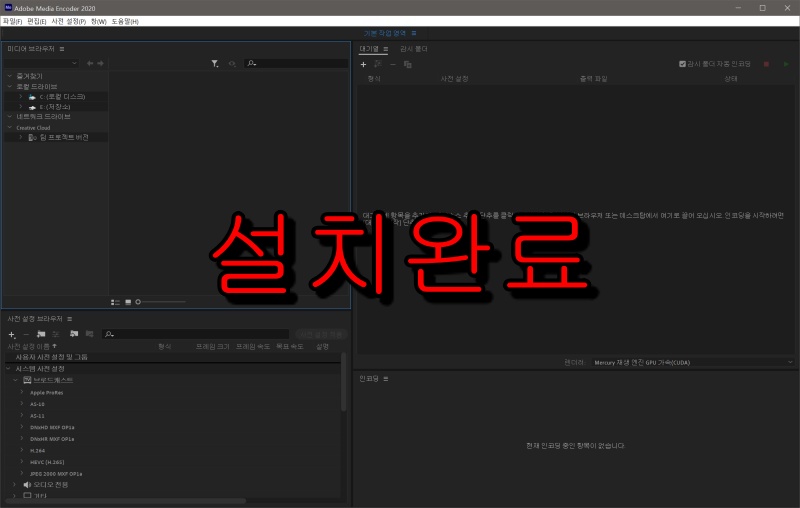
Task: Switch media browser to thumbnail view
Action: click(128, 302)
